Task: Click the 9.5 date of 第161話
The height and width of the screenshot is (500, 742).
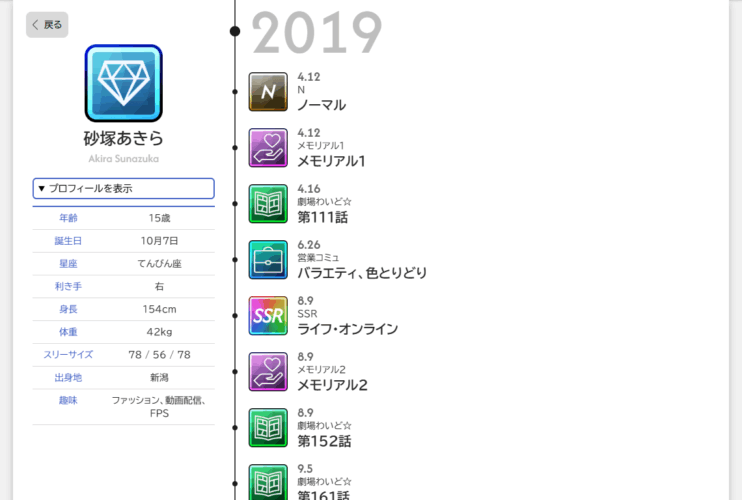Action: click(305, 469)
